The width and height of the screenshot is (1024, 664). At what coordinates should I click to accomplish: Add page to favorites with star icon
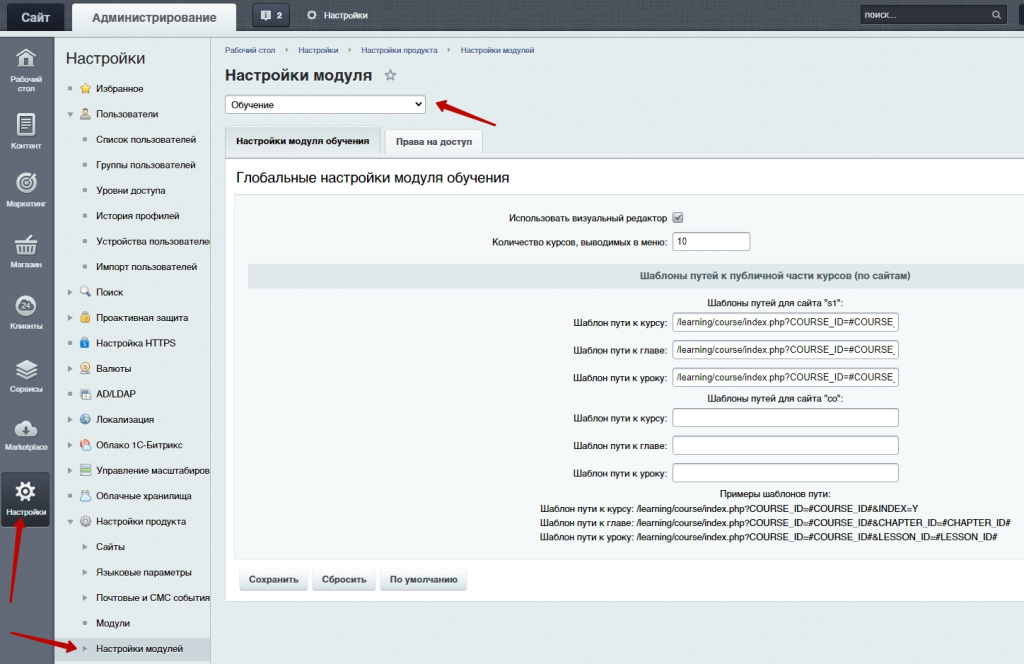tap(391, 75)
